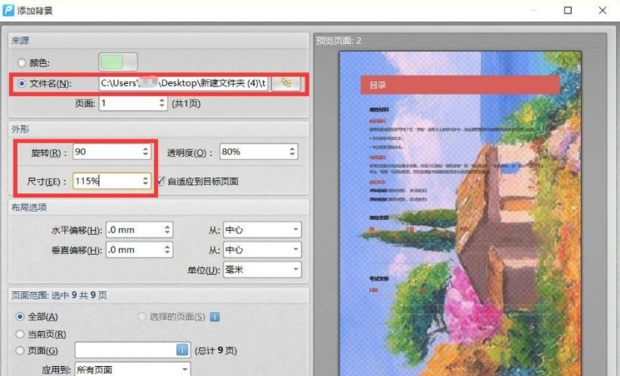Select the 全部 page range radio button
The height and width of the screenshot is (376, 620).
pyautogui.click(x=20, y=317)
